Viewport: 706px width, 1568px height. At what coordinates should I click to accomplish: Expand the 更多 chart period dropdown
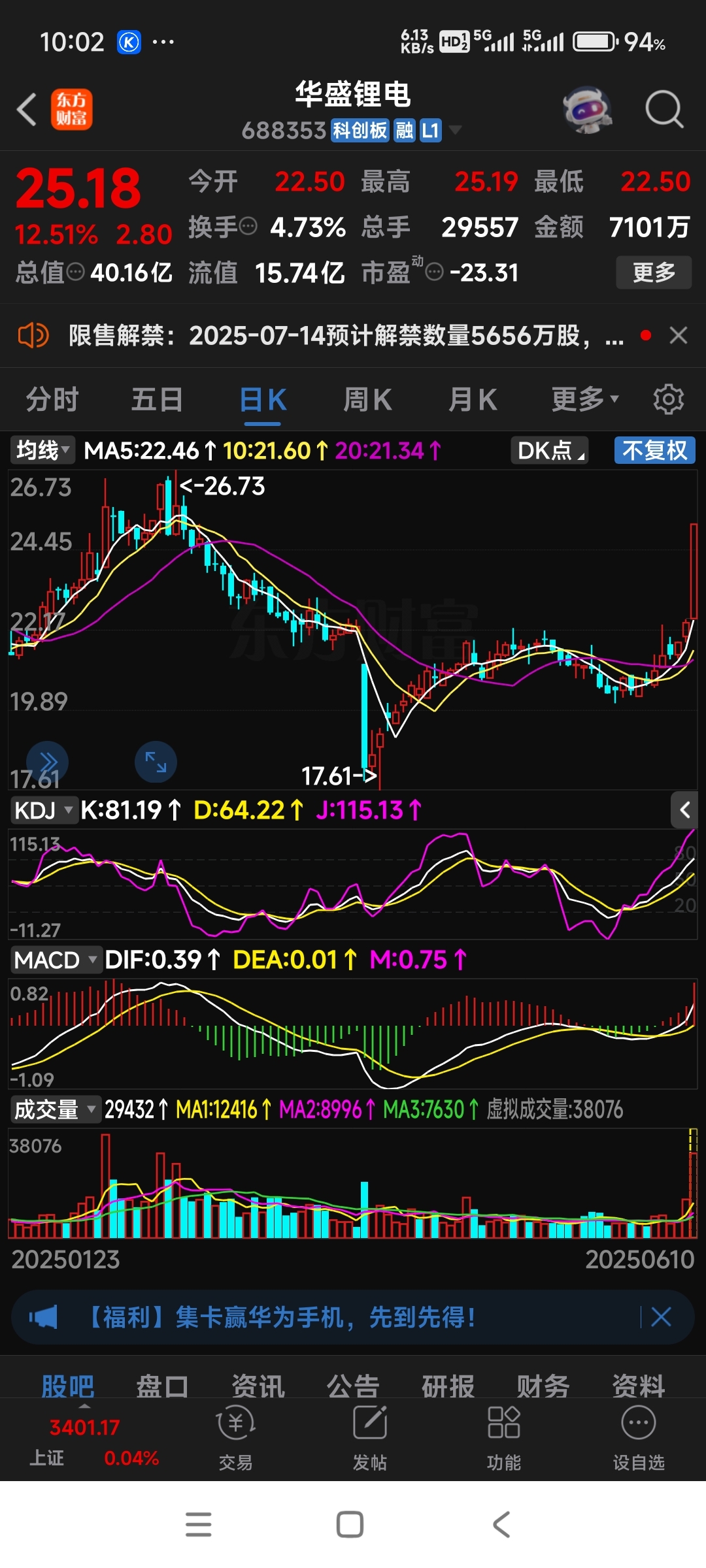[584, 399]
